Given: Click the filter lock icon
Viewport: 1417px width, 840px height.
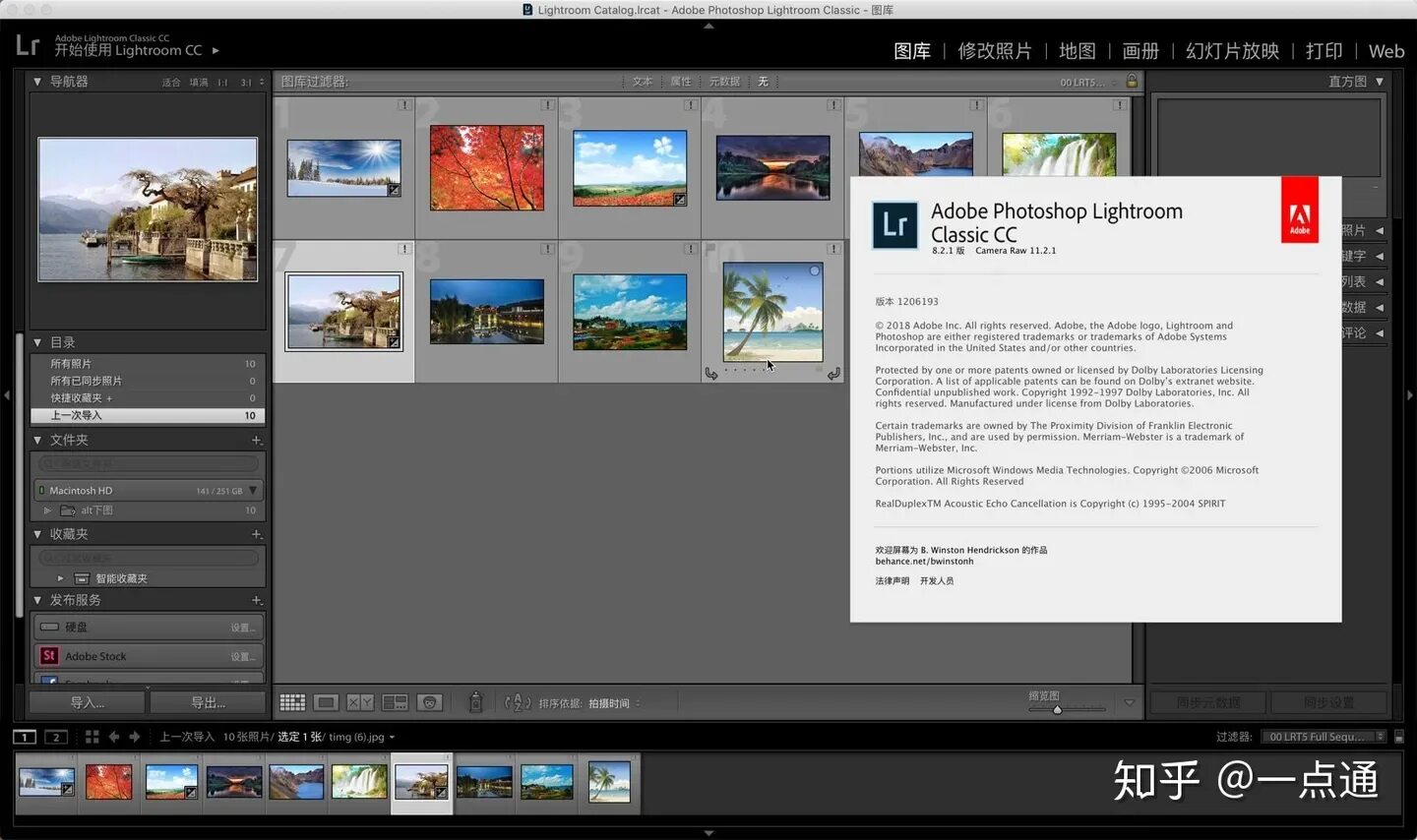Looking at the screenshot, I should click(1132, 81).
